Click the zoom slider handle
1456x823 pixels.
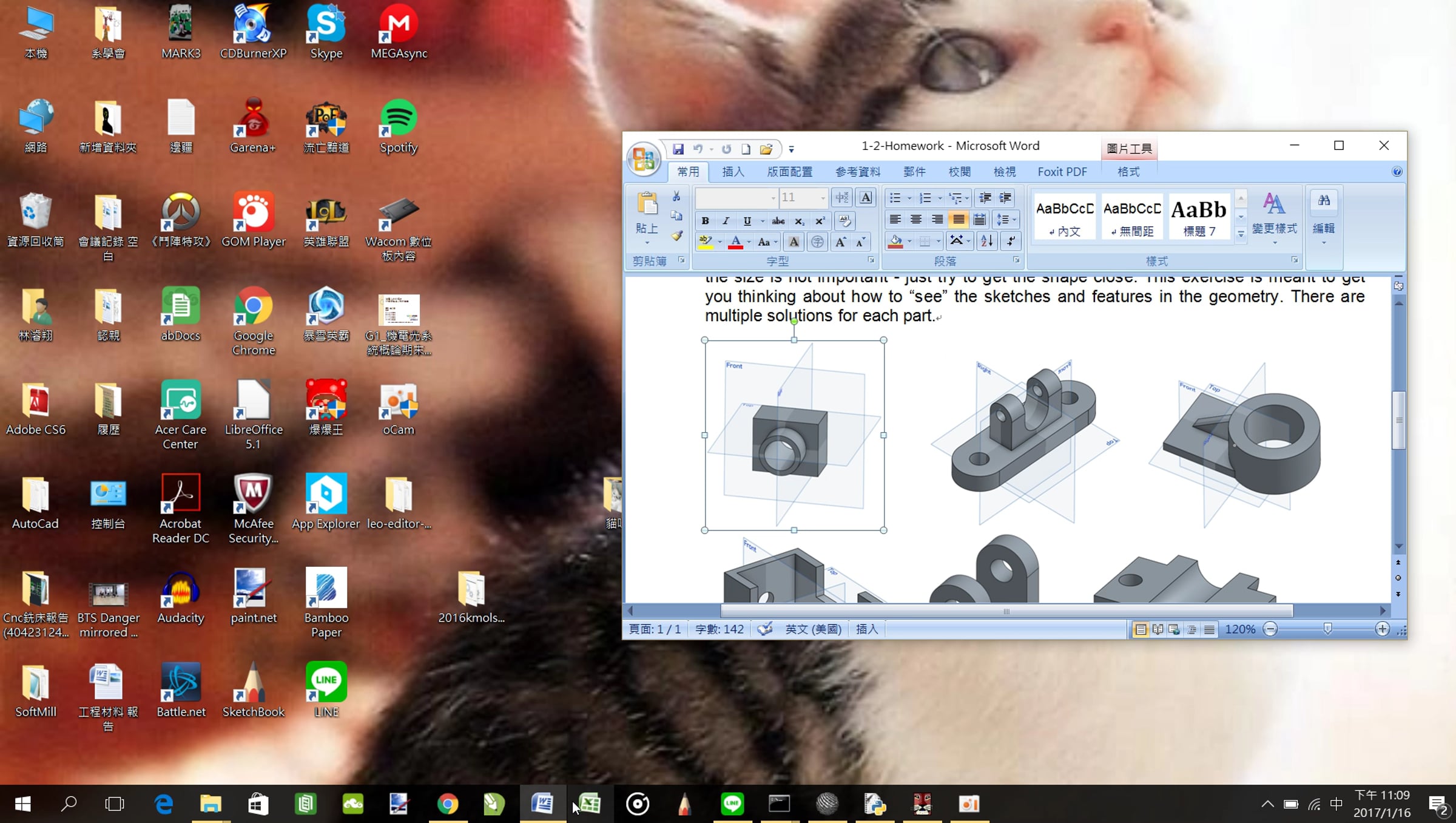point(1327,629)
